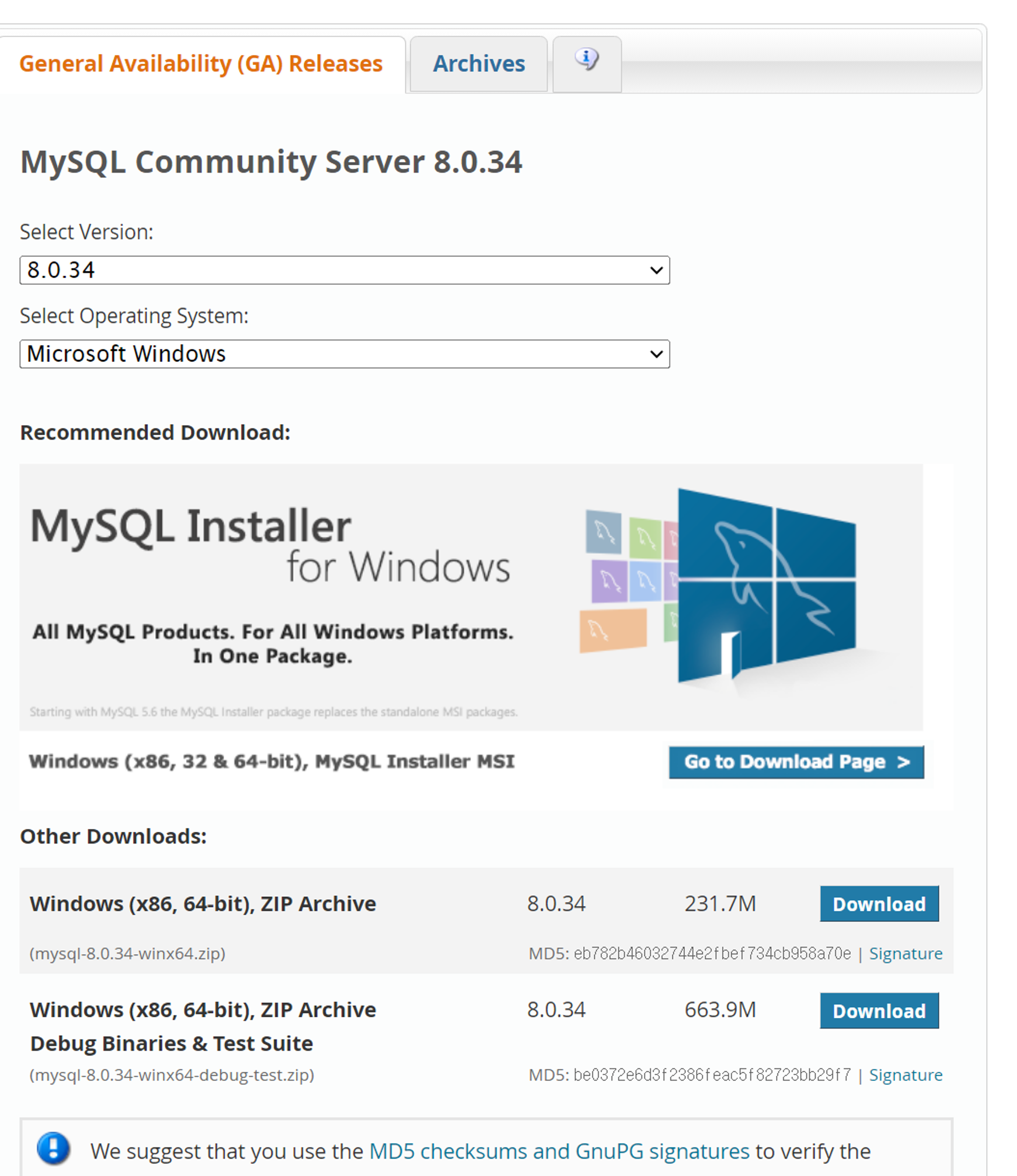This screenshot has width=1017, height=1176.
Task: Click Windows MySQL Installer MSI label
Action: (271, 762)
